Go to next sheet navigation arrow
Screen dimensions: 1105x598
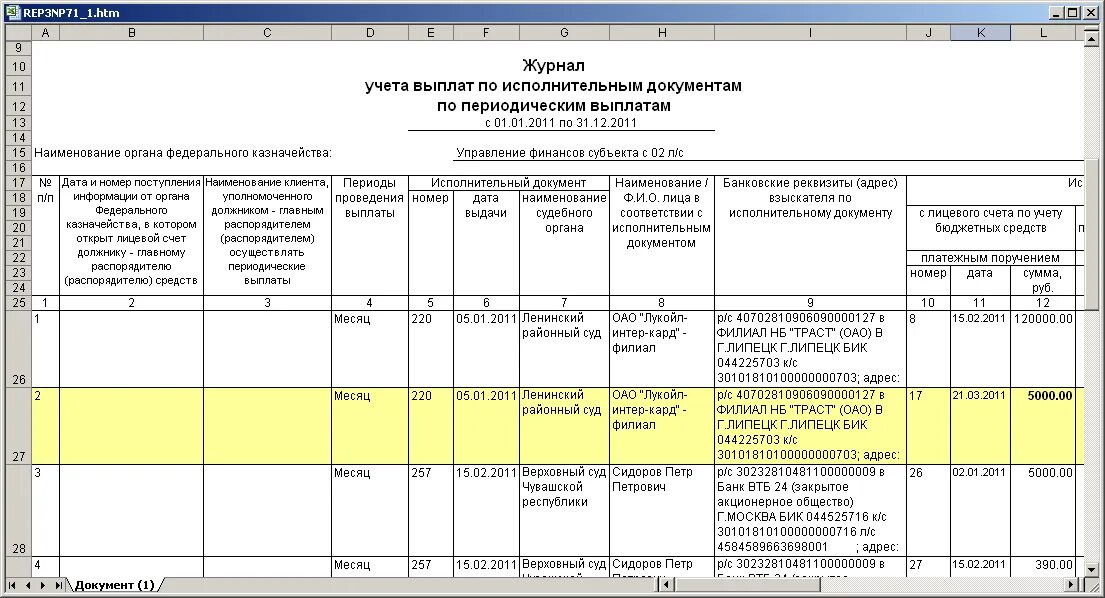click(43, 585)
